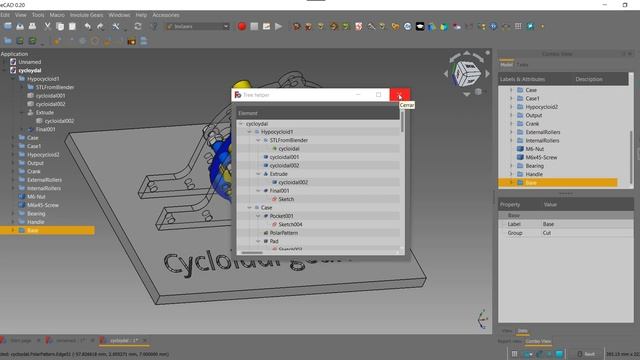Click the navigation cube left rotate arrow
This screenshot has height=360, width=640.
(x=446, y=74)
